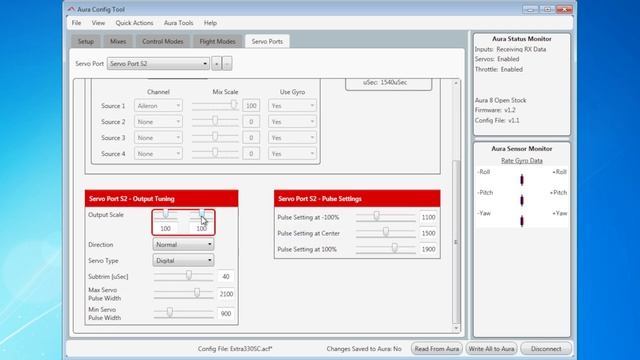The height and width of the screenshot is (360, 640).
Task: Switch to the Mixes tab
Action: pyautogui.click(x=118, y=41)
